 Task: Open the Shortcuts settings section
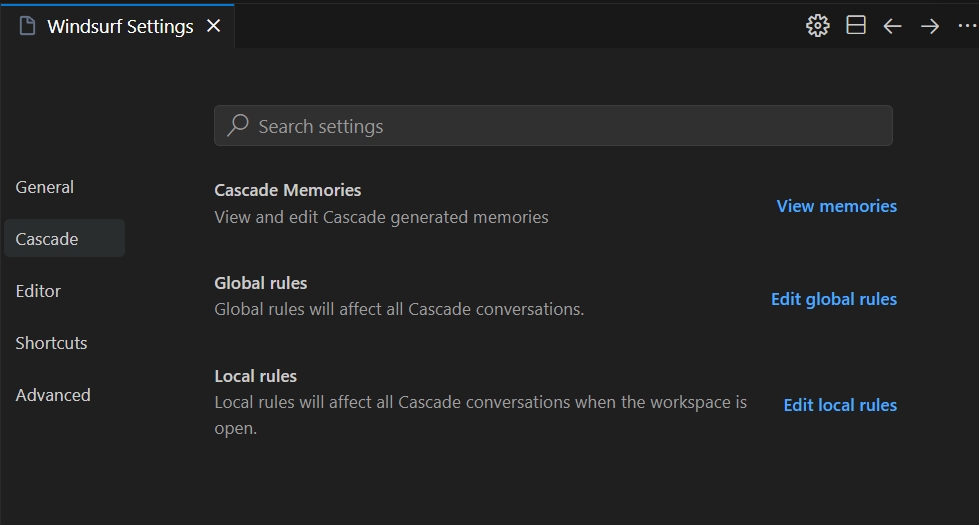click(x=51, y=343)
